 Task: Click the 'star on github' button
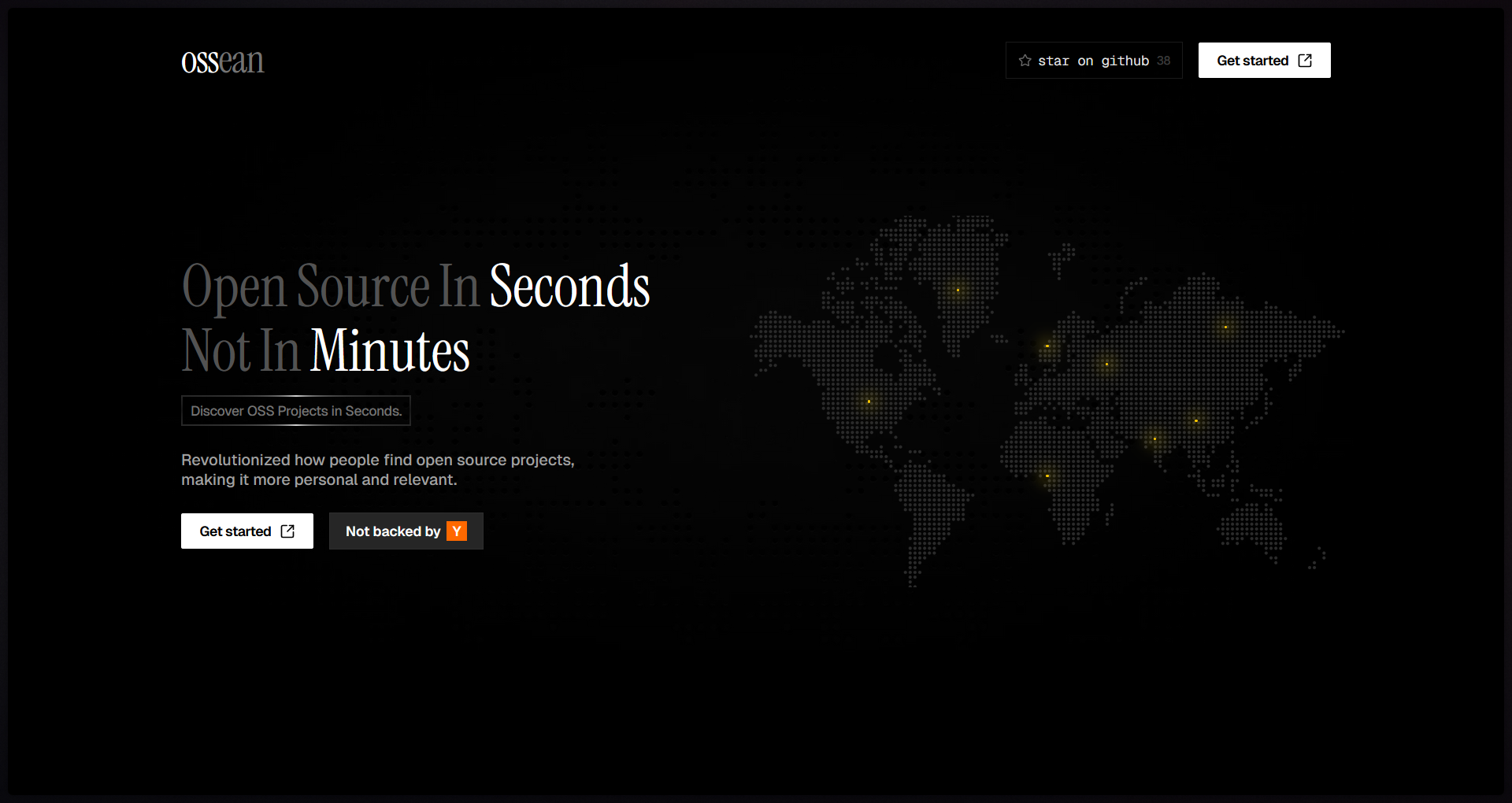[x=1094, y=60]
